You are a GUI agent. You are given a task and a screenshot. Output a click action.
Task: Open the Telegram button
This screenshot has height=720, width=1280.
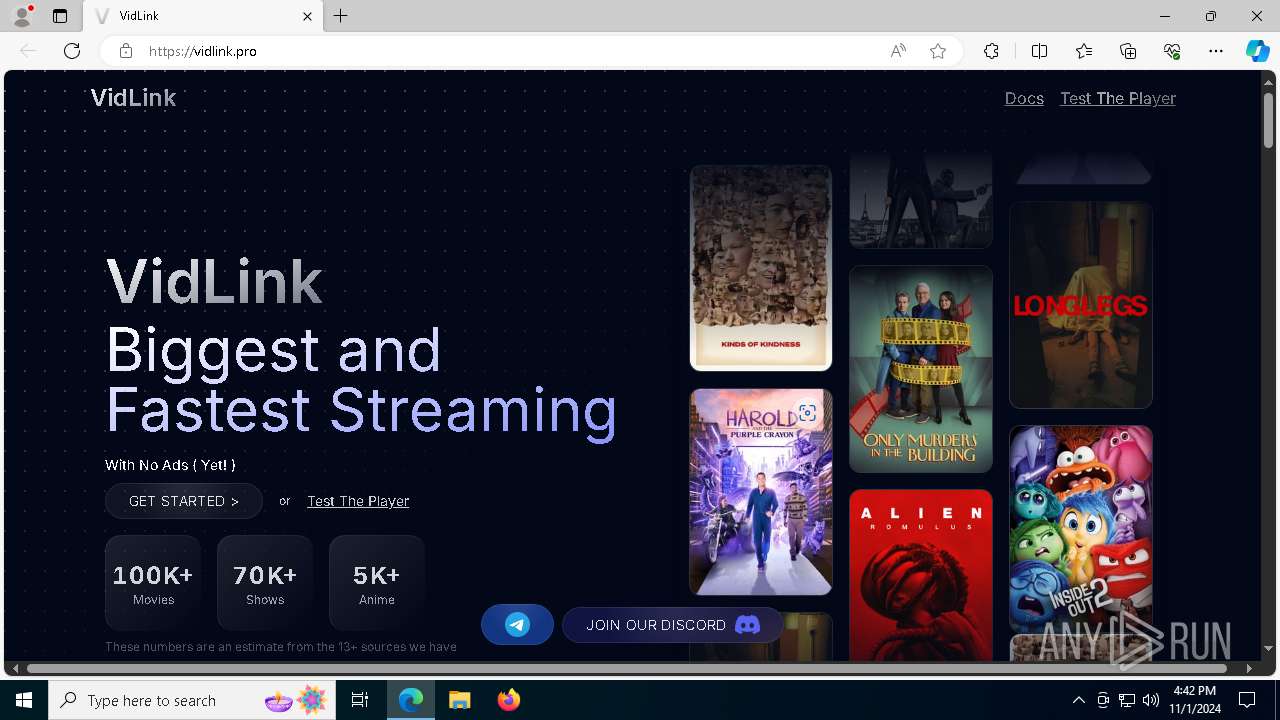(517, 625)
